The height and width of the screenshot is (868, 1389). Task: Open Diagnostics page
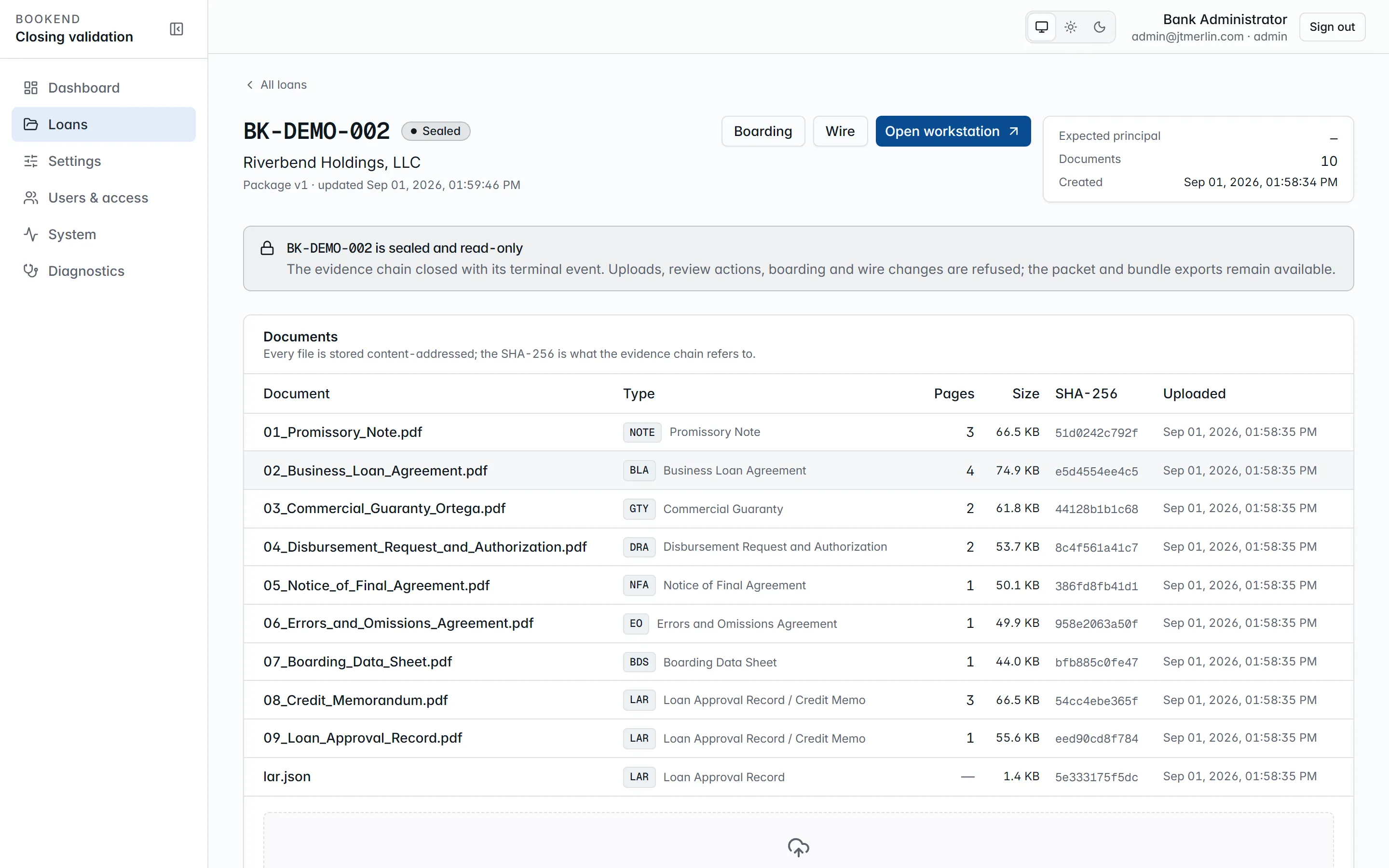point(103,271)
